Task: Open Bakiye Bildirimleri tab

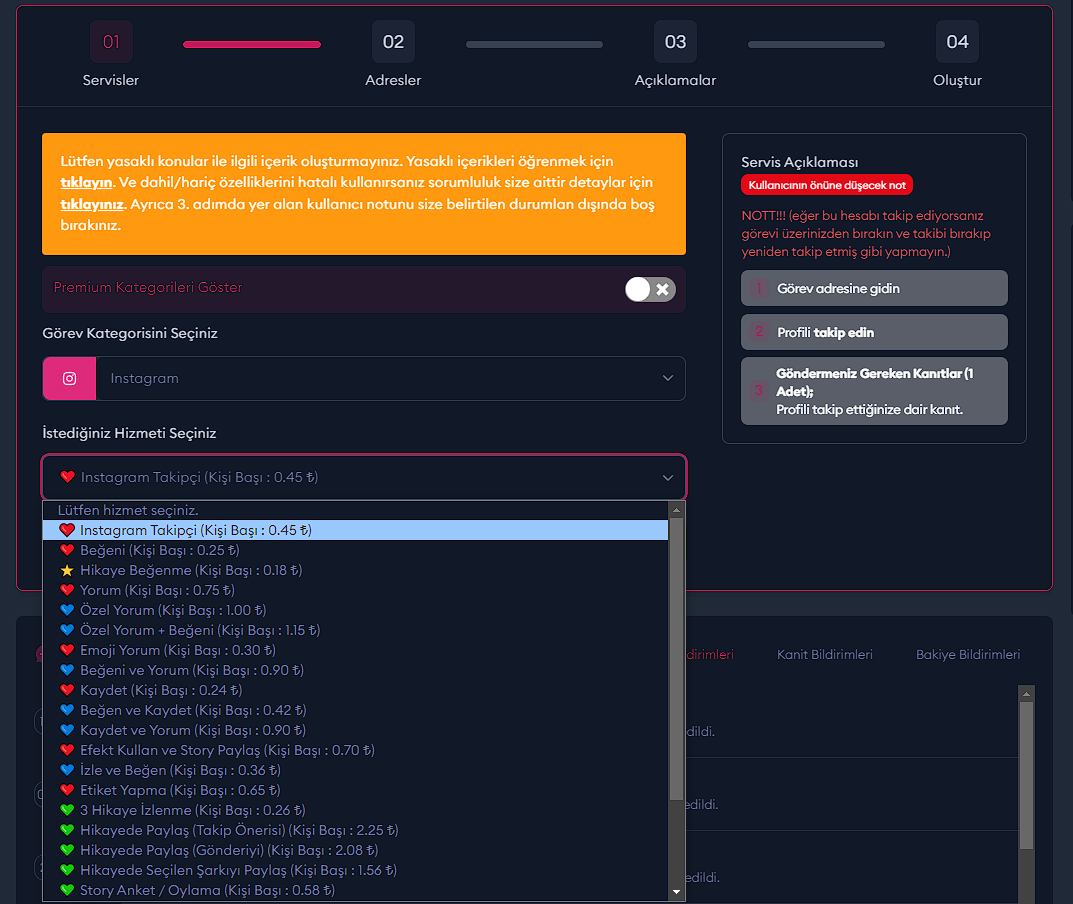Action: tap(968, 655)
